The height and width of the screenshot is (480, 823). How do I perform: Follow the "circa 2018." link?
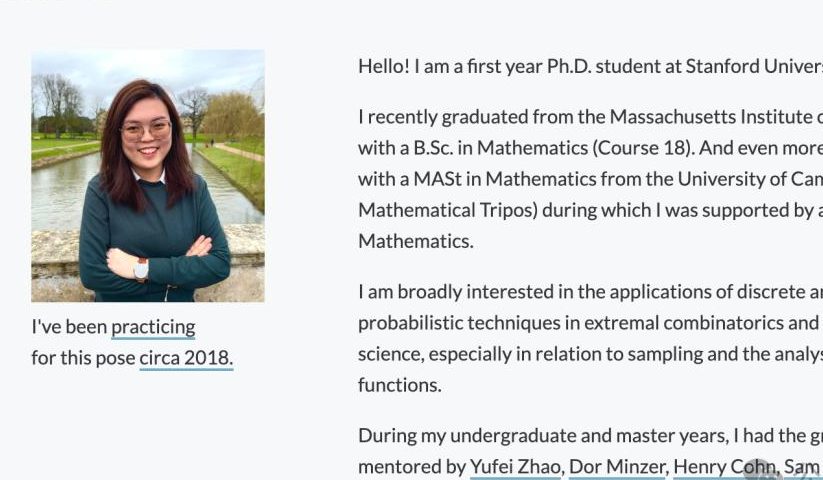[x=186, y=358]
